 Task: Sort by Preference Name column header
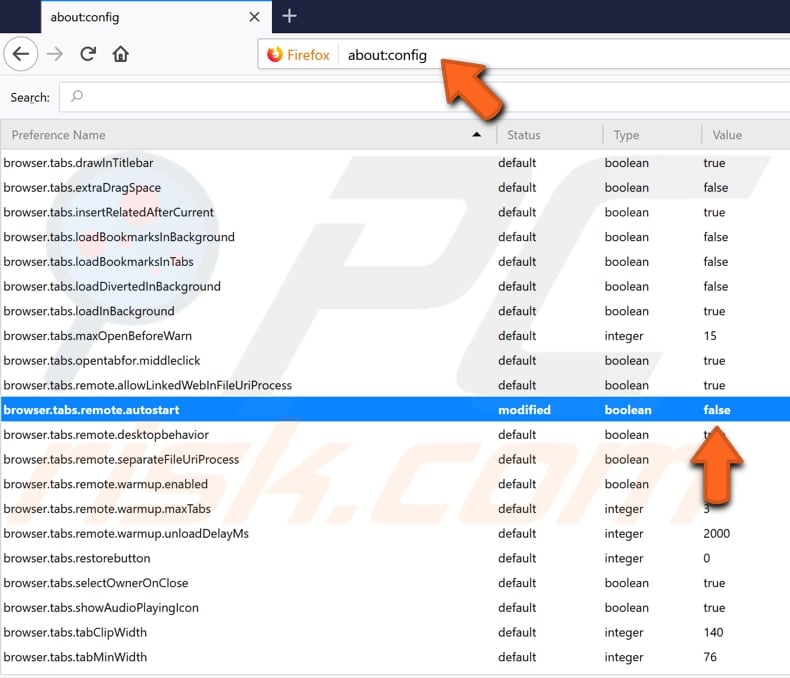pyautogui.click(x=248, y=135)
